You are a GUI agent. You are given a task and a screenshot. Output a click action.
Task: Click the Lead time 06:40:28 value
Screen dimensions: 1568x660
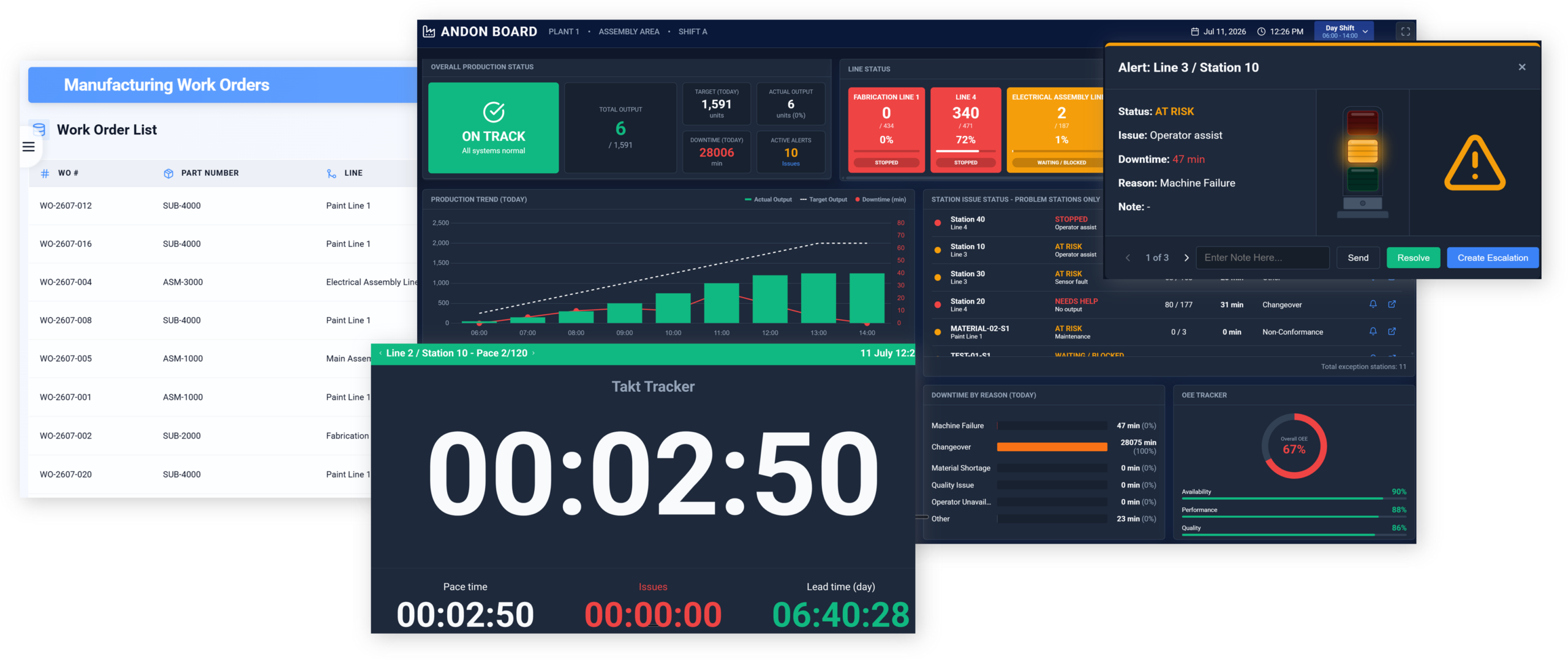pyautogui.click(x=840, y=614)
